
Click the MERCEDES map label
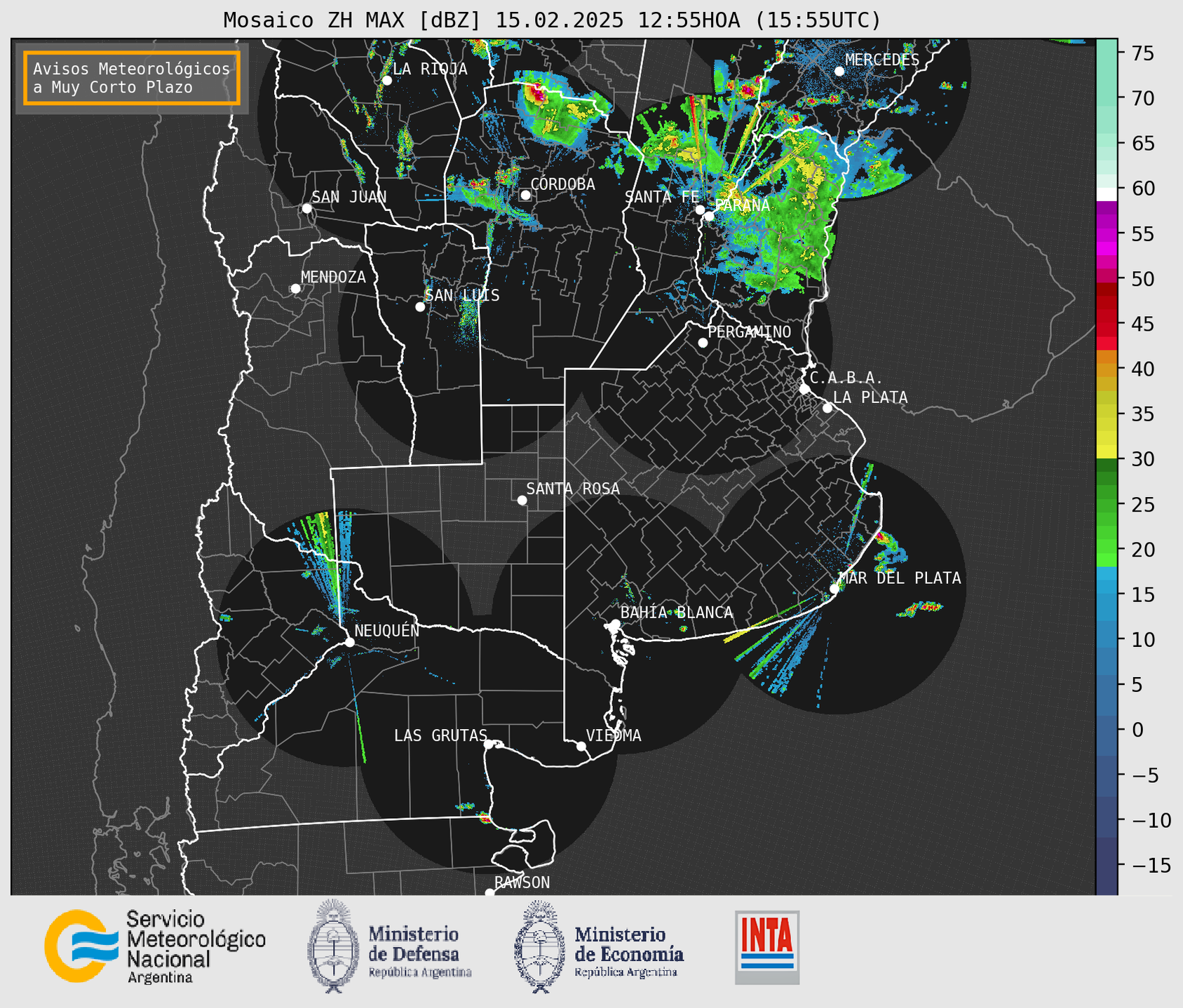point(882,60)
